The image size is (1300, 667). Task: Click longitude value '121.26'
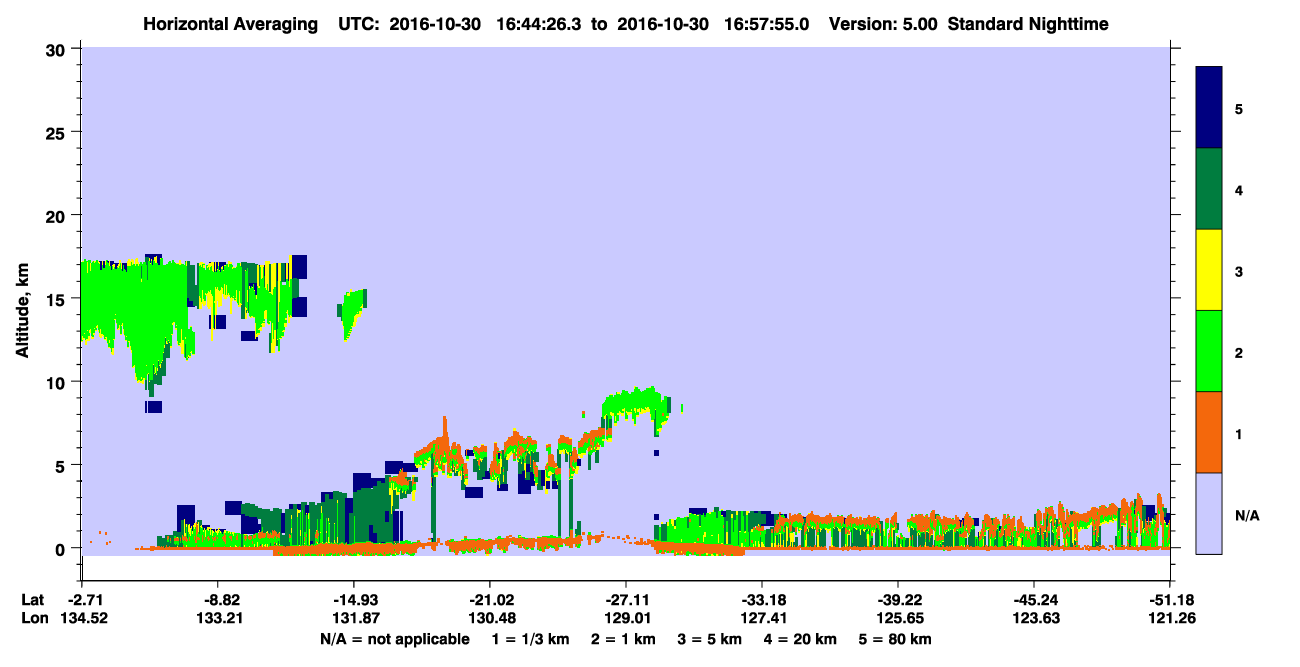(x=1170, y=618)
